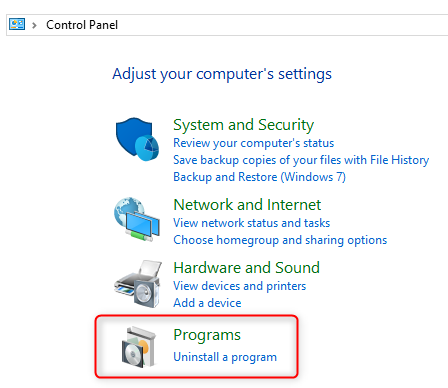Click Uninstall a program link

225,357
